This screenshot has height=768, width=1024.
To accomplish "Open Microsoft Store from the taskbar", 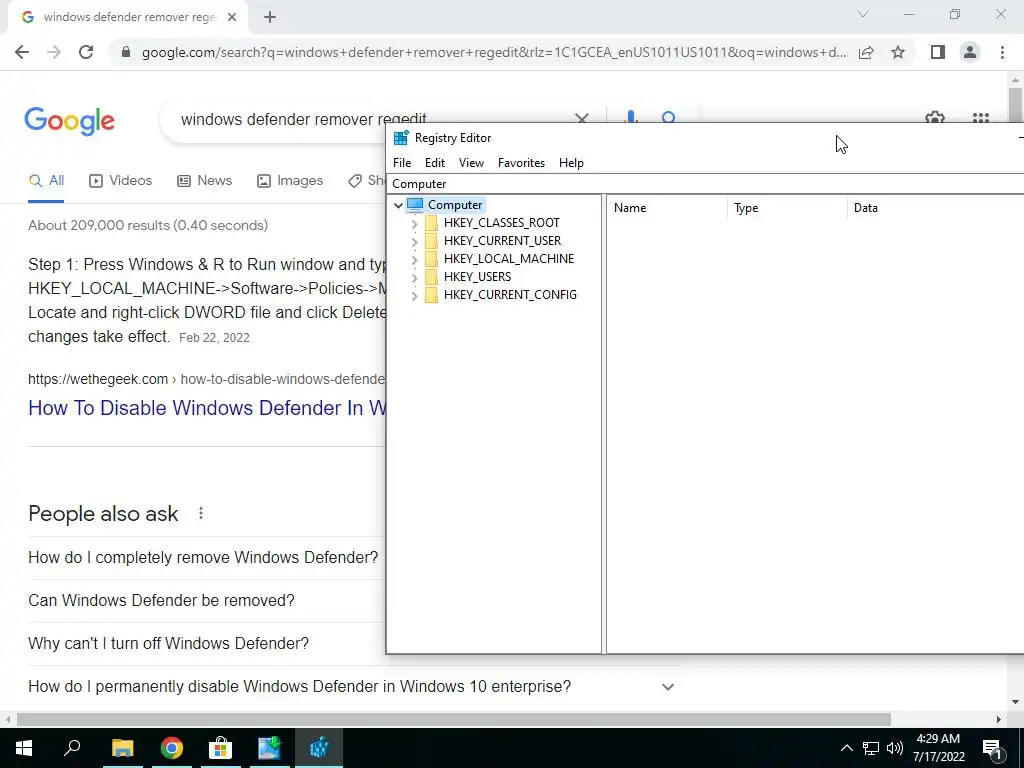I will [x=220, y=748].
